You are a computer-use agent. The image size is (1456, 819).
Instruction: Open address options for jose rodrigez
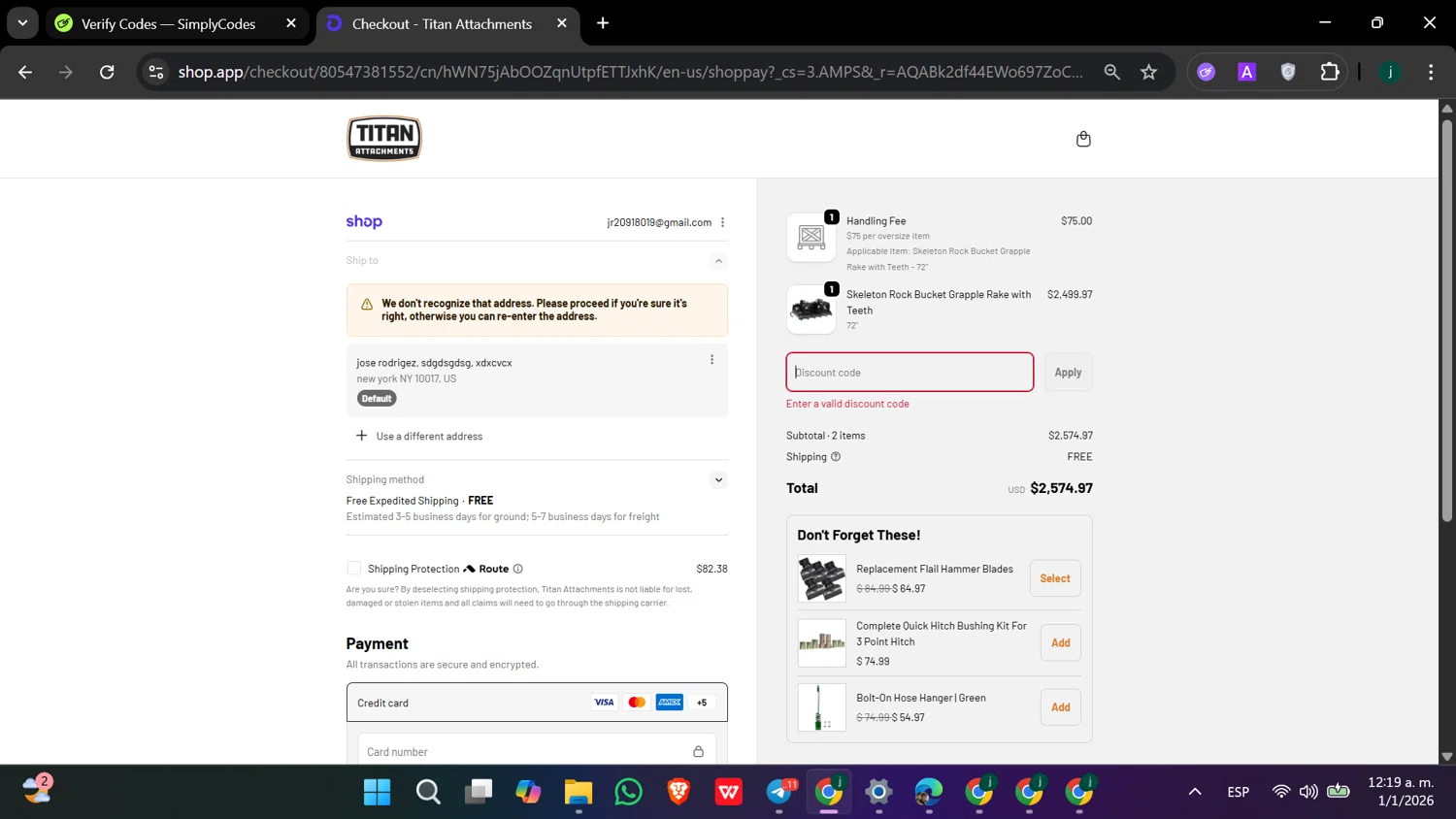click(x=711, y=360)
